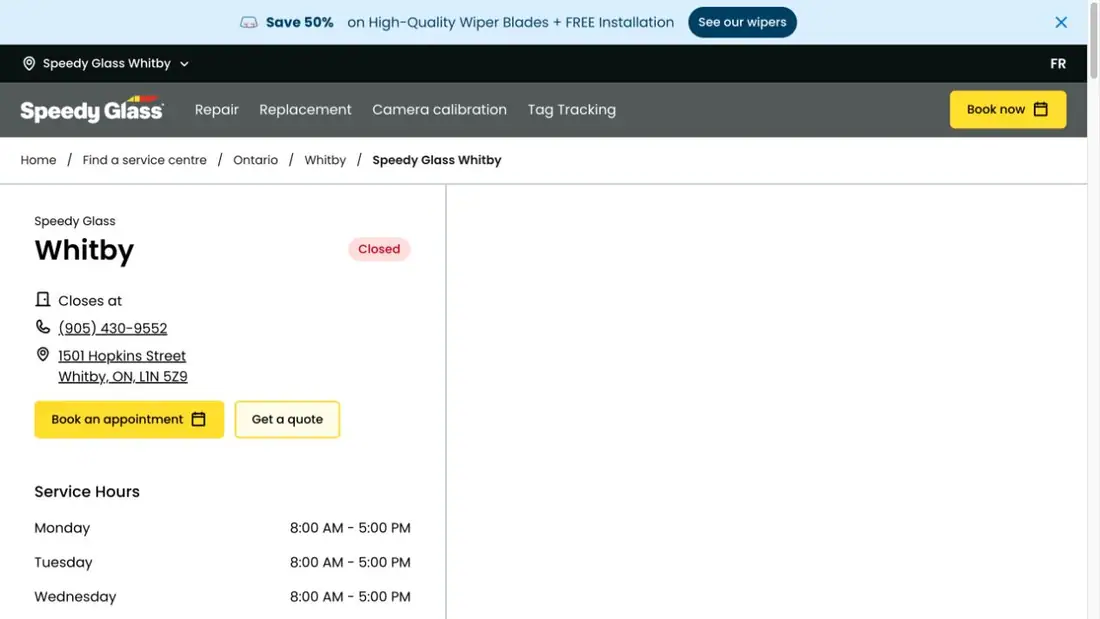Click the phone icon beside the number
Viewport: 1100px width, 619px height.
43,327
